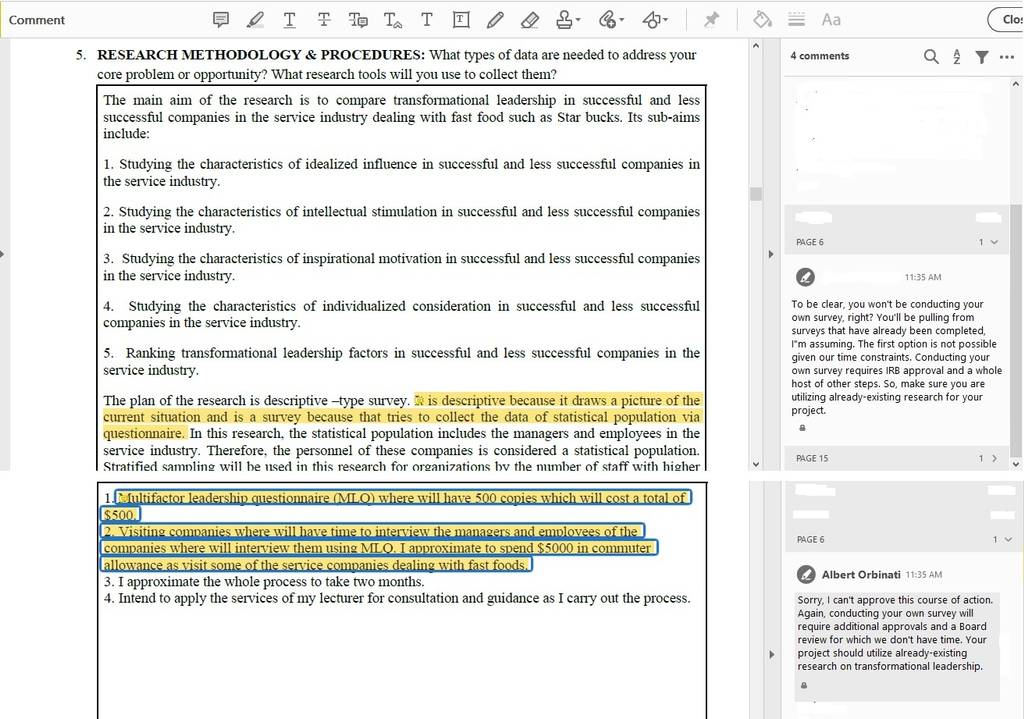Collapse the comments pane with side arrow

[771, 254]
